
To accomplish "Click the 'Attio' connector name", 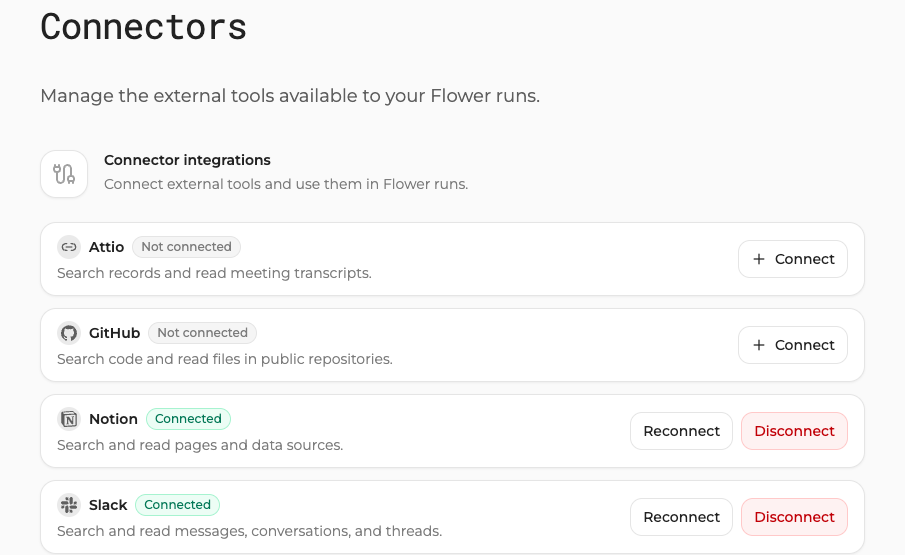I will [106, 247].
